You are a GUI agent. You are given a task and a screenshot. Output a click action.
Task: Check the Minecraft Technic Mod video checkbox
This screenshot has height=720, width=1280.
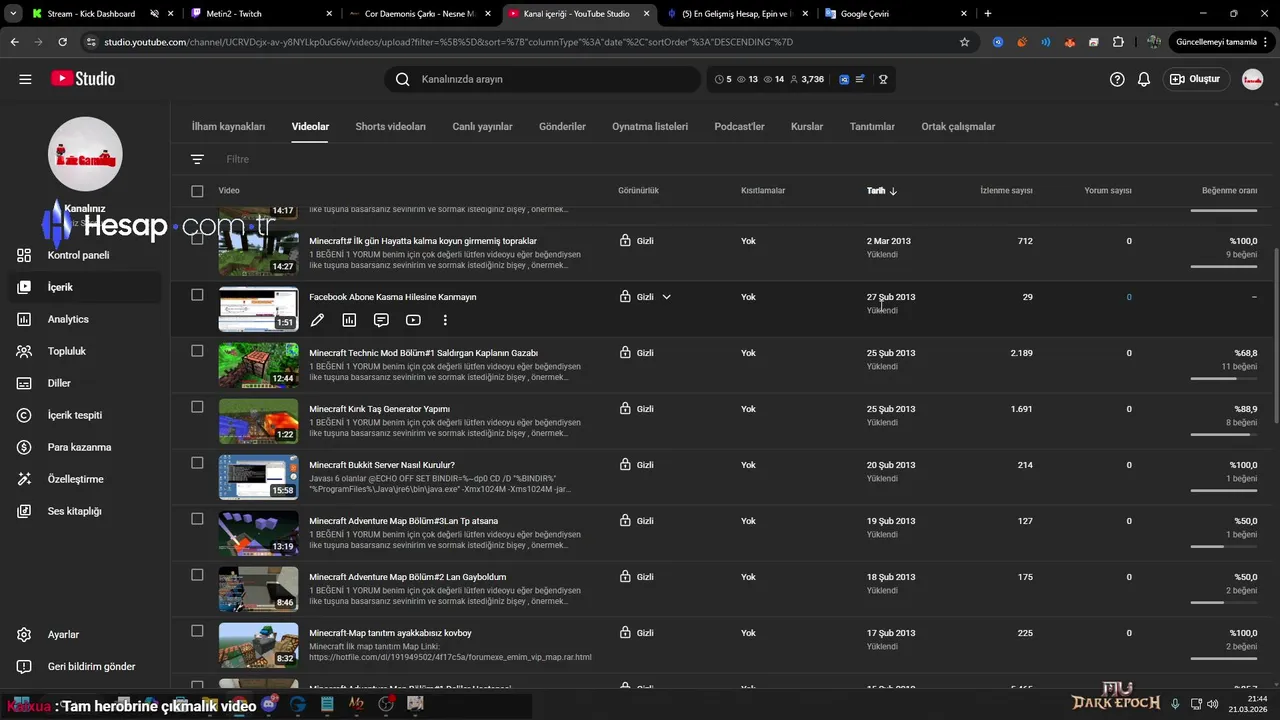point(197,351)
